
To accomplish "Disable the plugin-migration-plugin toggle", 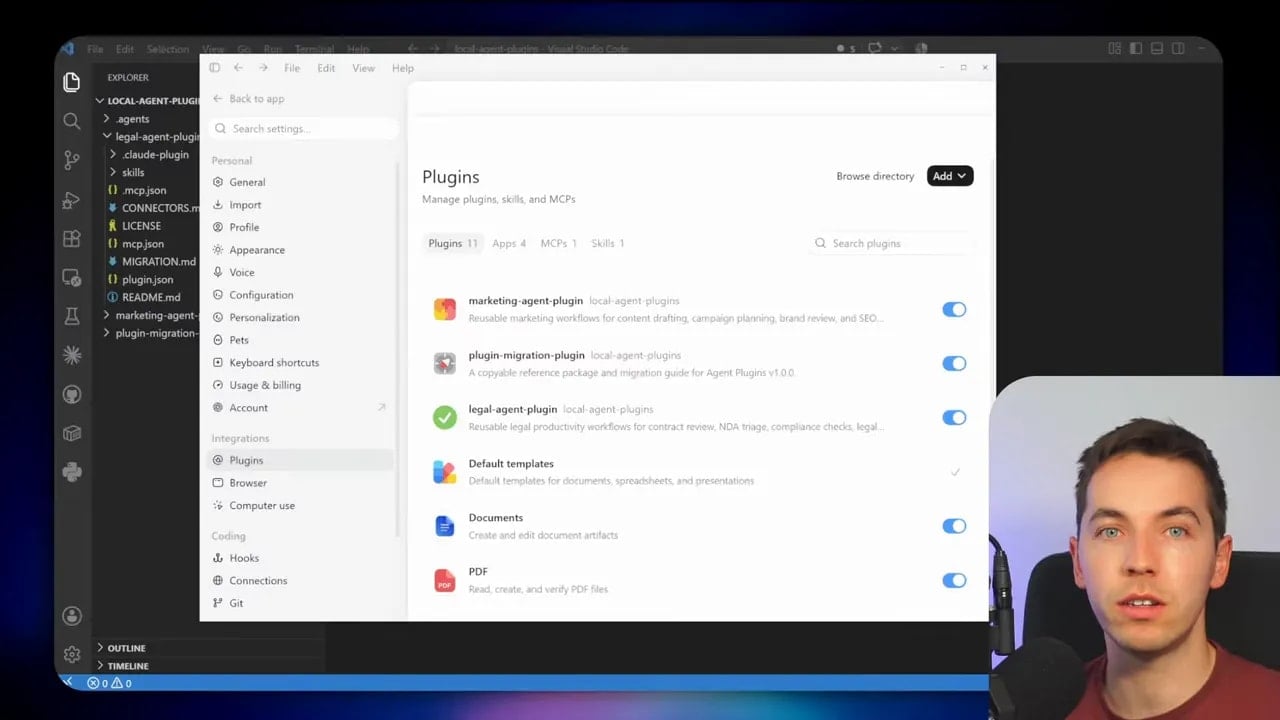I will point(954,363).
